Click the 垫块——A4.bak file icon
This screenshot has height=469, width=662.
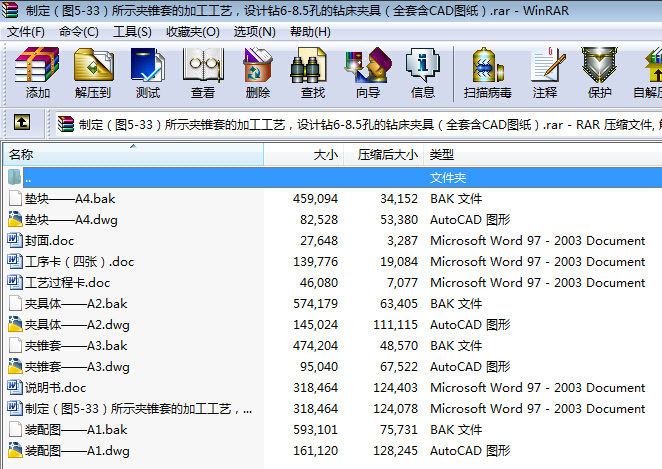click(15, 198)
